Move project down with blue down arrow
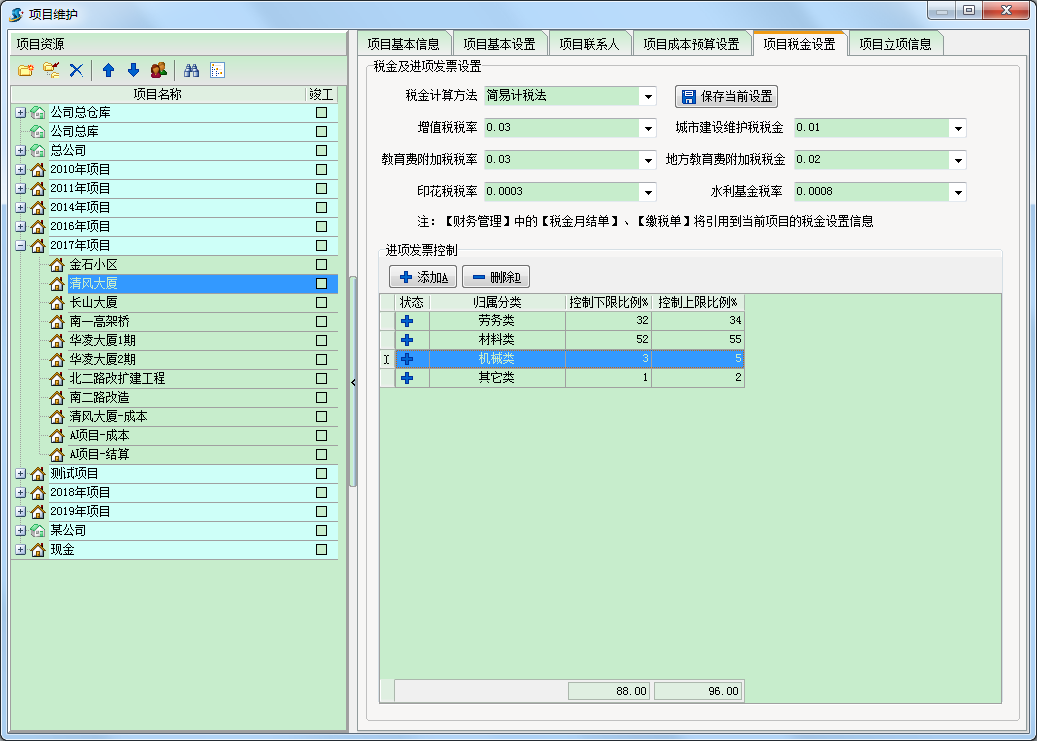 133,70
